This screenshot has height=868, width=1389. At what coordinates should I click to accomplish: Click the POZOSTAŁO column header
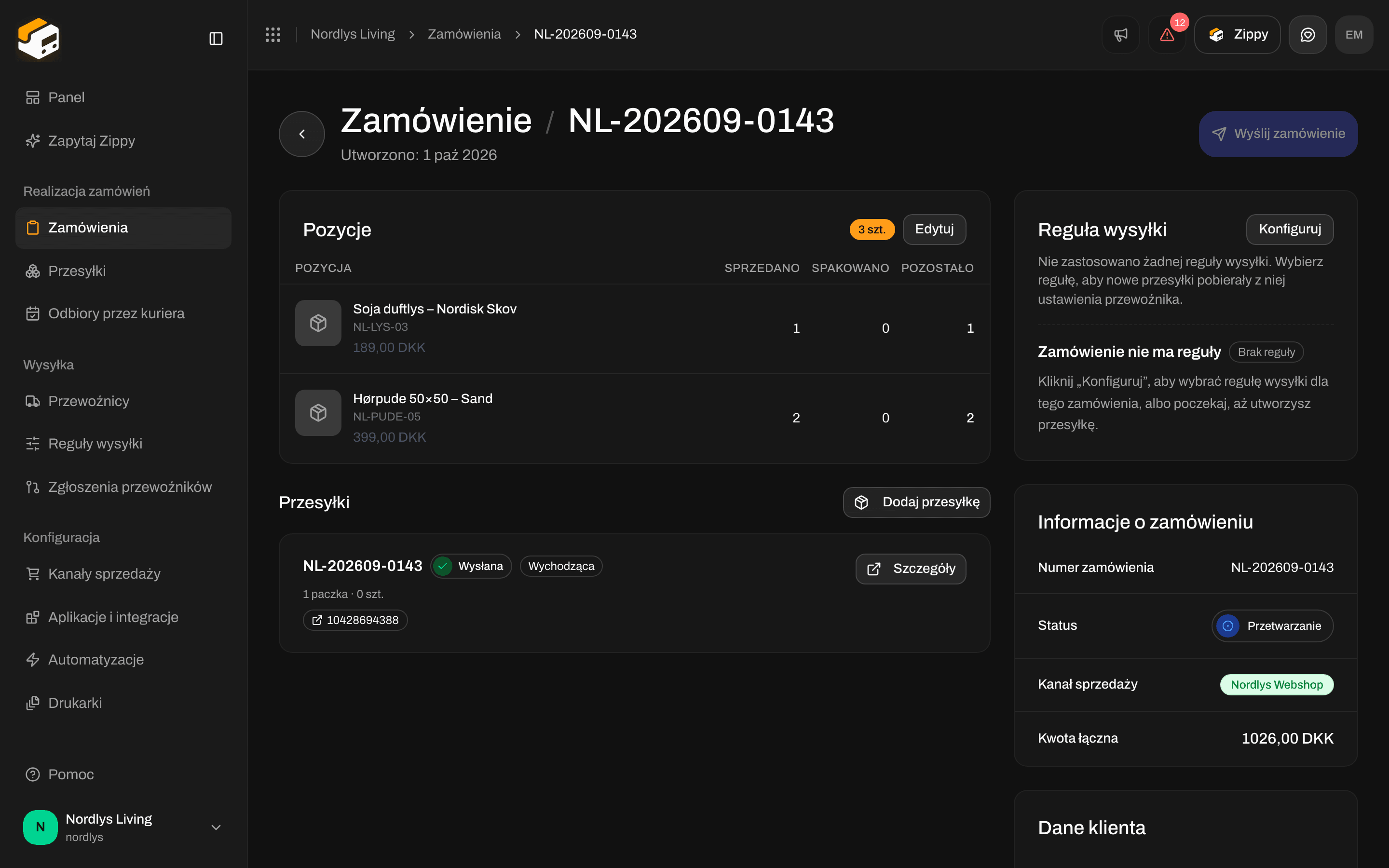[937, 268]
